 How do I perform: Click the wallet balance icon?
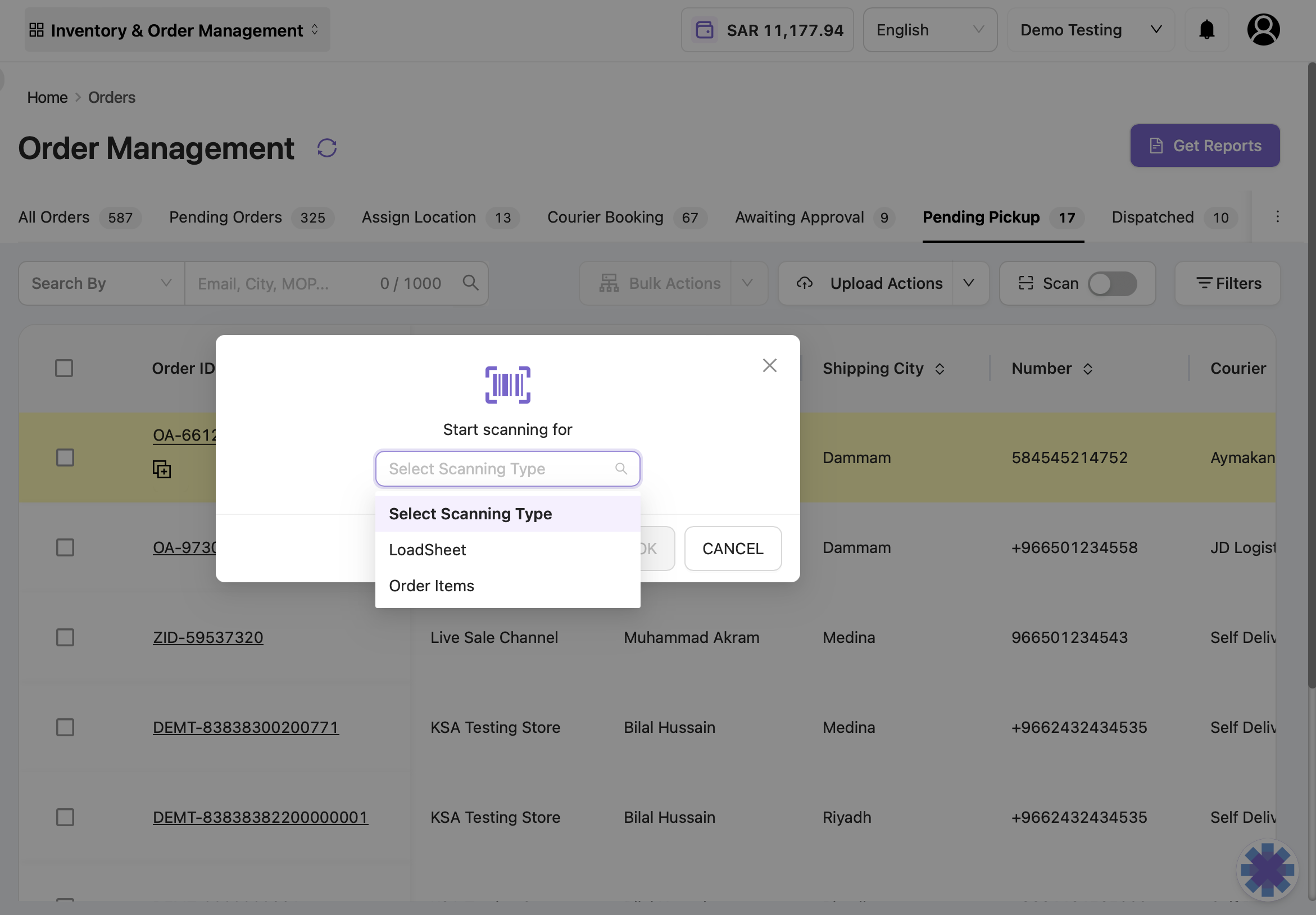[x=704, y=30]
